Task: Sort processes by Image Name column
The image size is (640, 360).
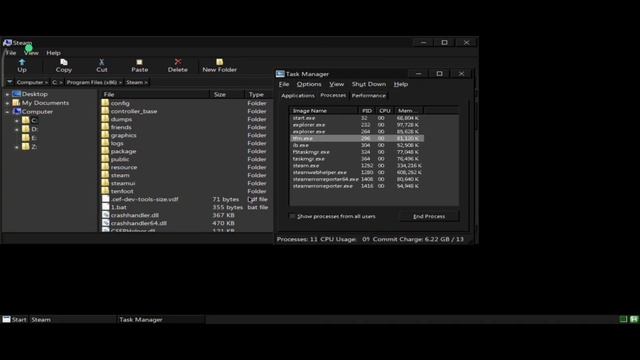Action: [x=324, y=111]
